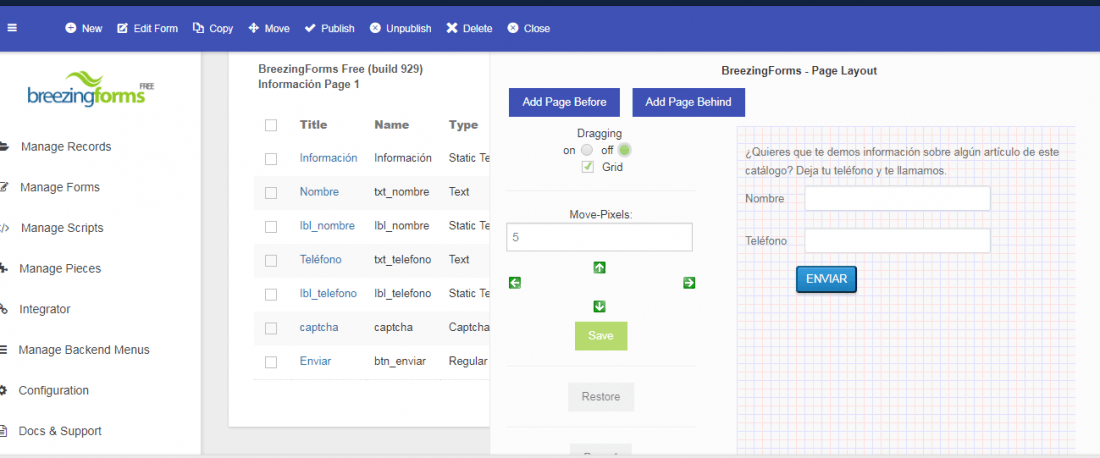Open Configuration in the sidebar
Image resolution: width=1100 pixels, height=458 pixels.
click(x=53, y=390)
